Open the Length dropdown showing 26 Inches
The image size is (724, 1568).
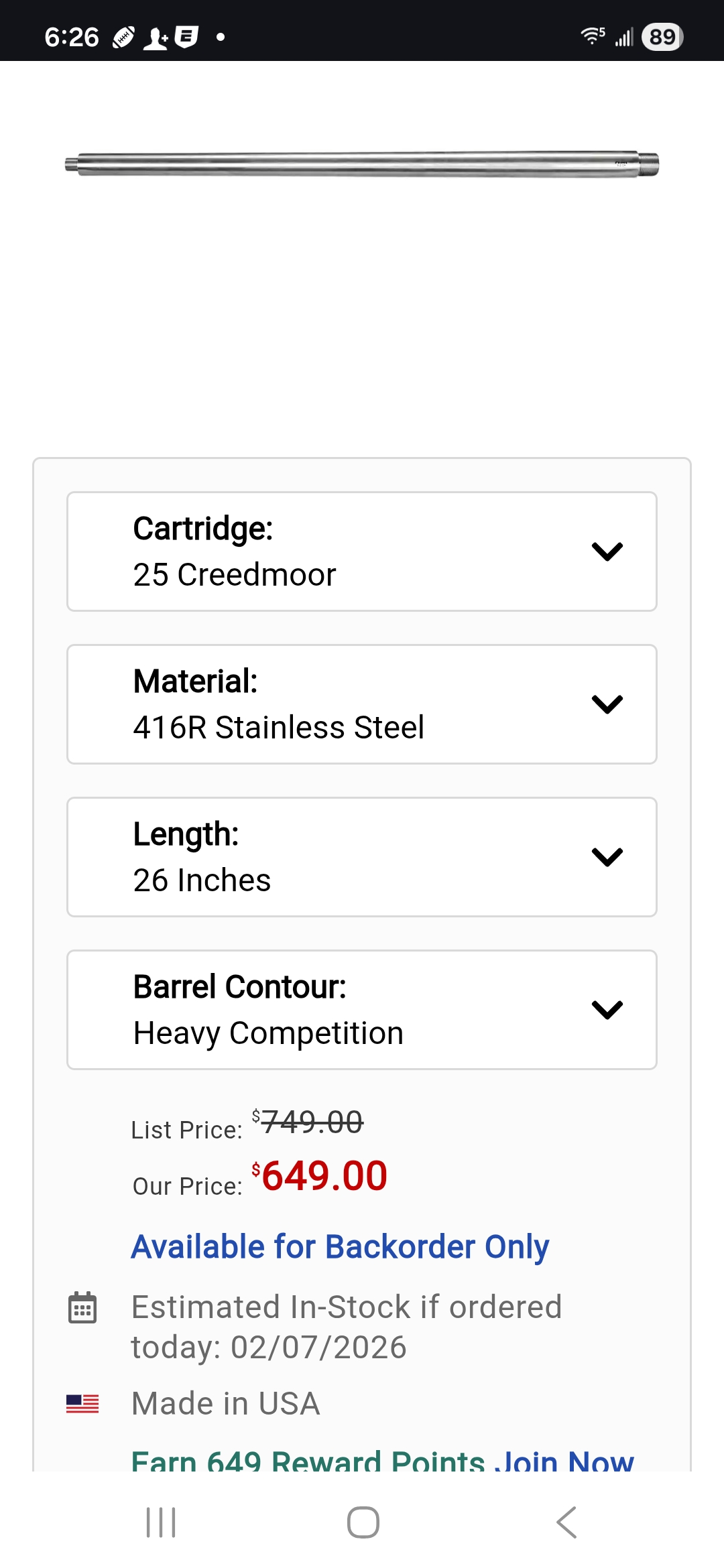362,857
